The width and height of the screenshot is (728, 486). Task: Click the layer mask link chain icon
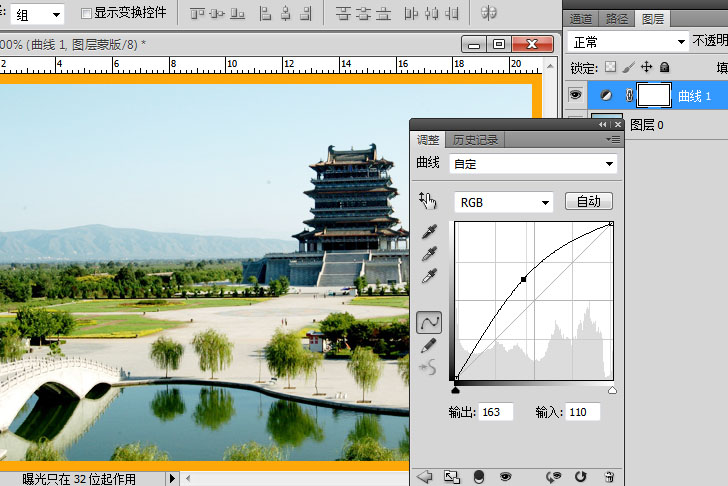coord(629,96)
